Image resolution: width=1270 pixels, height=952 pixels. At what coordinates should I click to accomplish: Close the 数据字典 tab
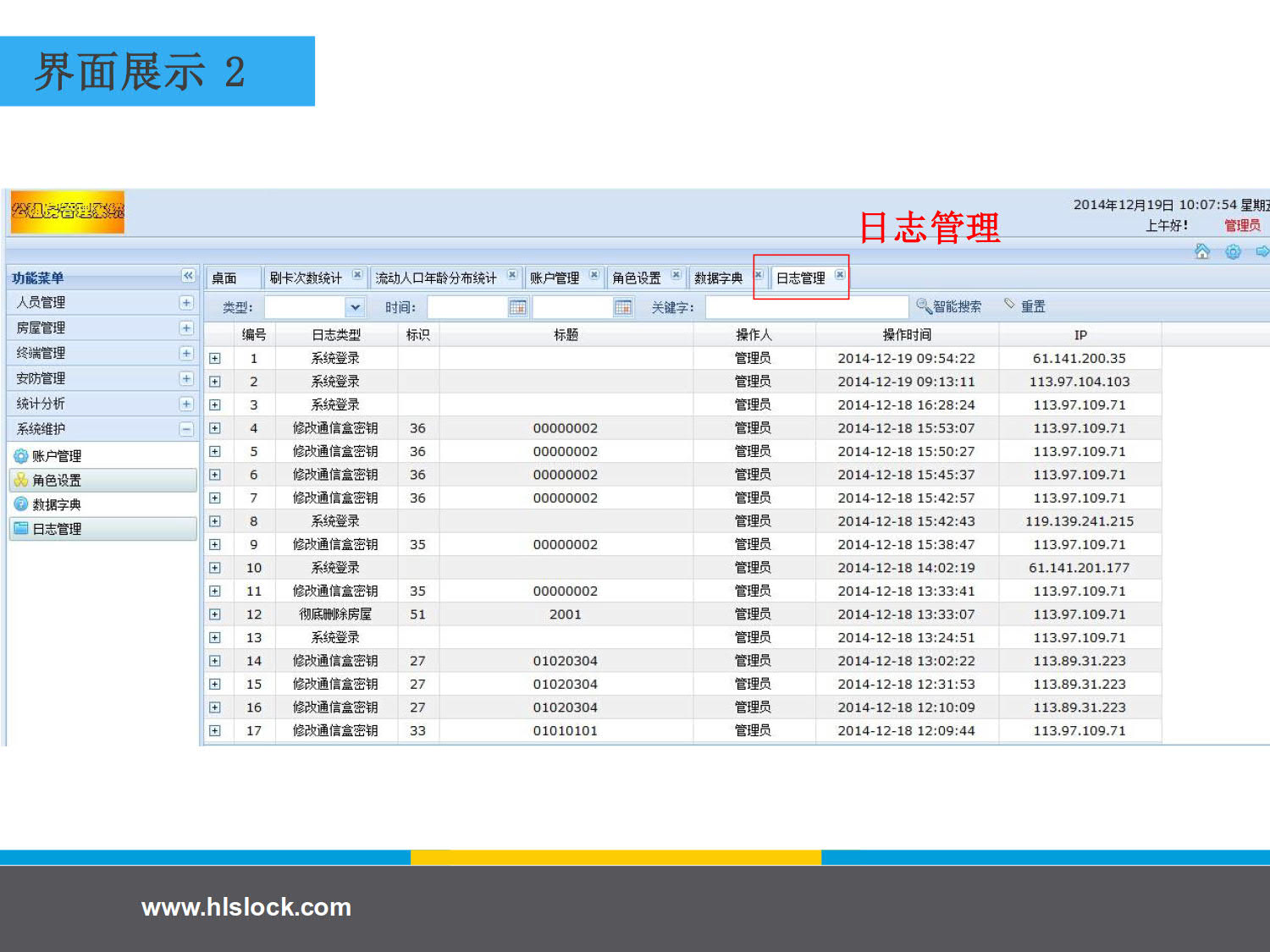click(x=759, y=275)
